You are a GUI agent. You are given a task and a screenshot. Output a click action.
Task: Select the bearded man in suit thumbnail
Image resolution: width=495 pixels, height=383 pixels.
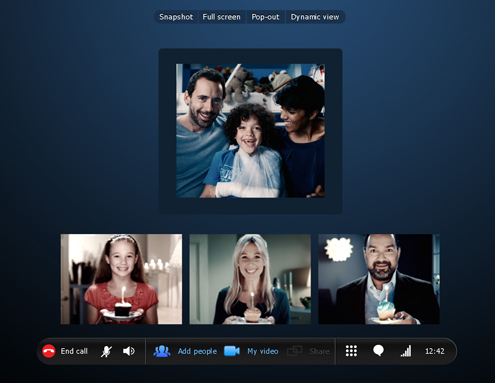379,279
